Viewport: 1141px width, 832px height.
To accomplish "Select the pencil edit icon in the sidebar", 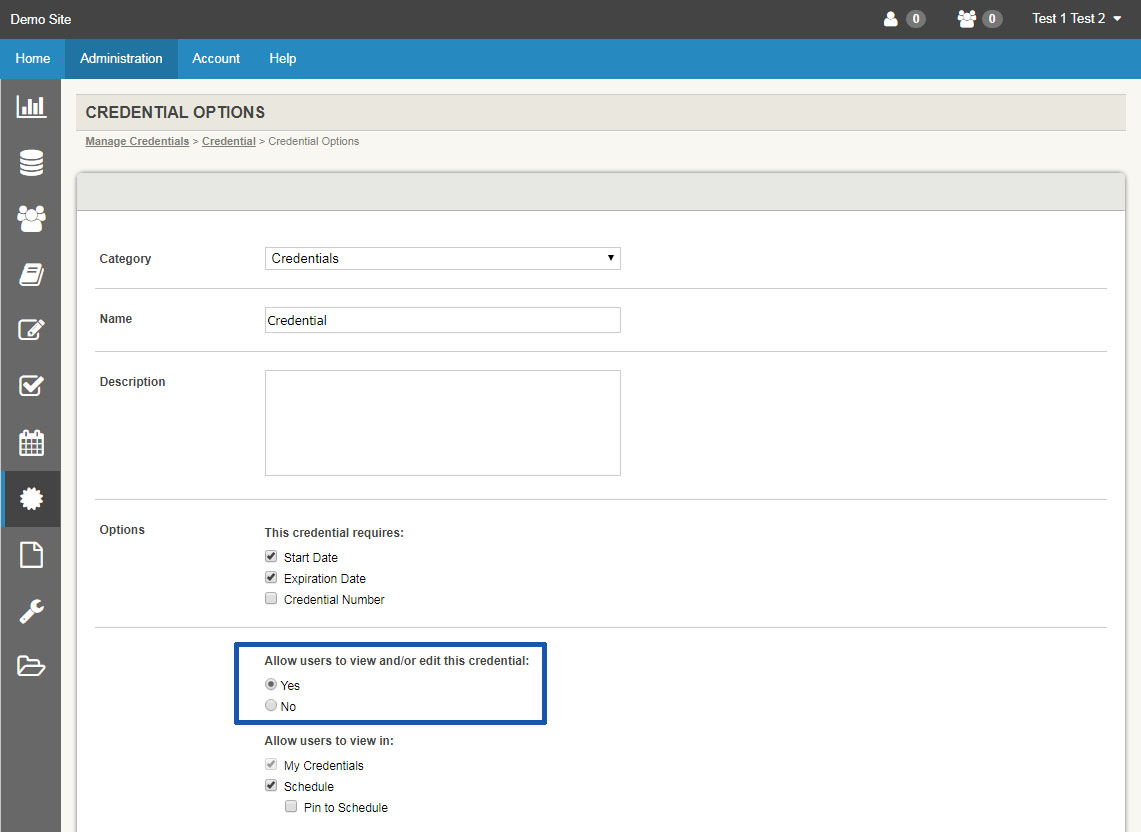I will click(x=31, y=330).
